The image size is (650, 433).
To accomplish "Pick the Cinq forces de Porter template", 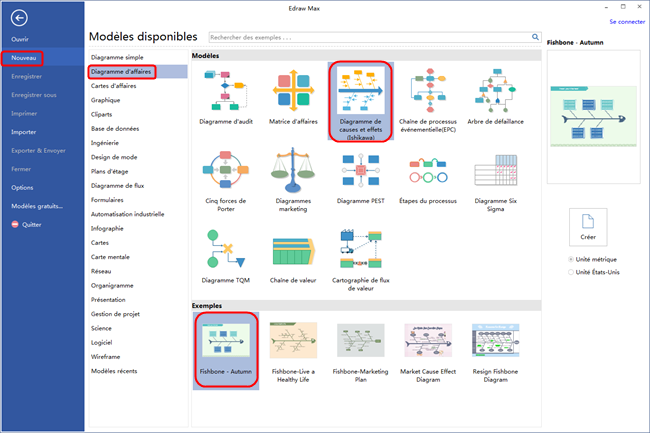I will pos(224,171).
